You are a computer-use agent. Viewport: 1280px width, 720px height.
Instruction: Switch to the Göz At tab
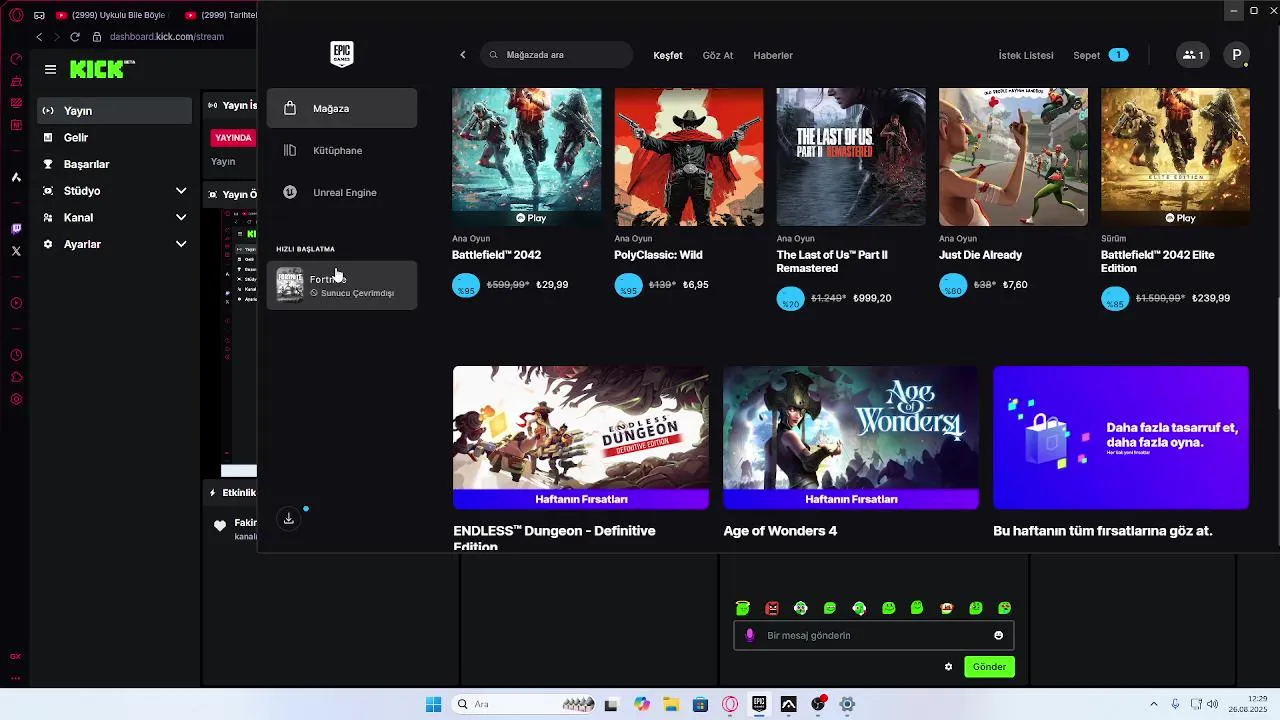(x=718, y=55)
